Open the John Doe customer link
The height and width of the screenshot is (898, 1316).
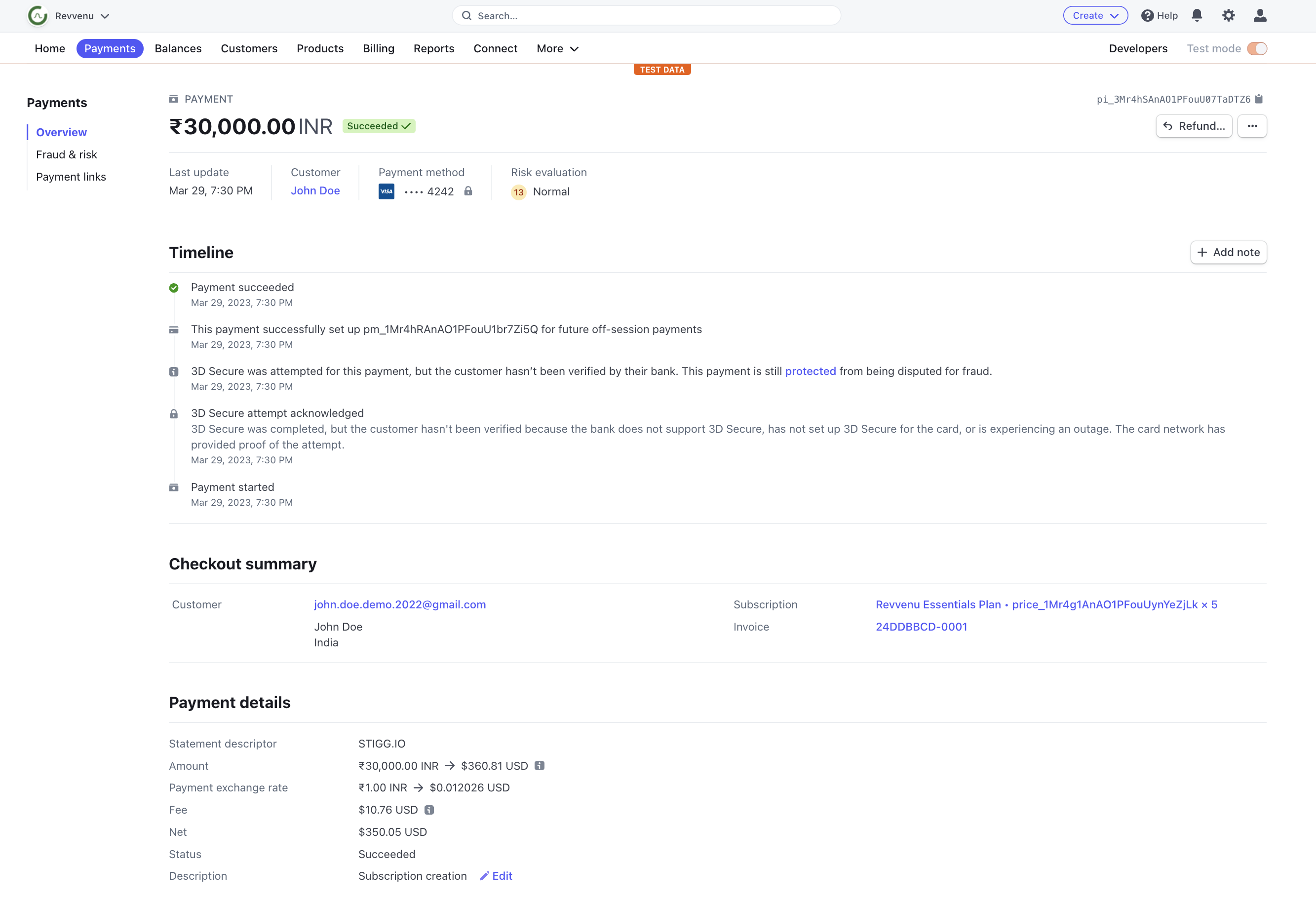pyautogui.click(x=315, y=190)
